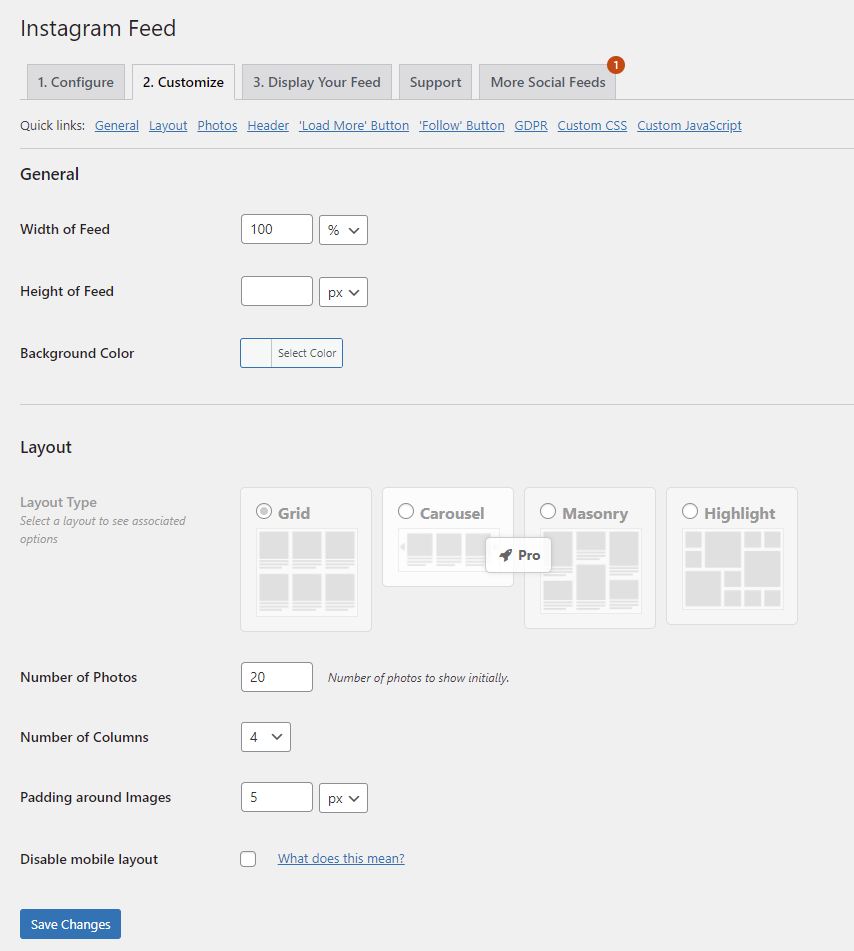Select the Carousel layout radio button

(406, 511)
